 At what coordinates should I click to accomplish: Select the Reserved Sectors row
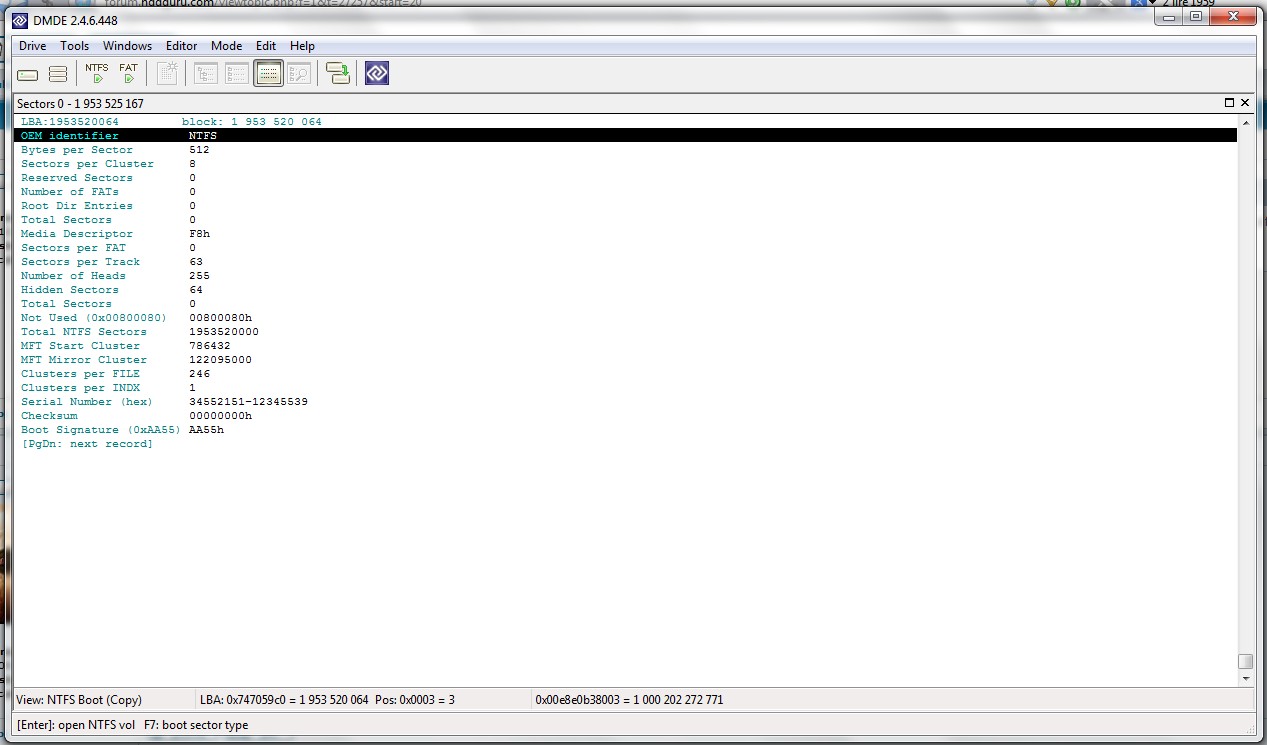click(626, 178)
